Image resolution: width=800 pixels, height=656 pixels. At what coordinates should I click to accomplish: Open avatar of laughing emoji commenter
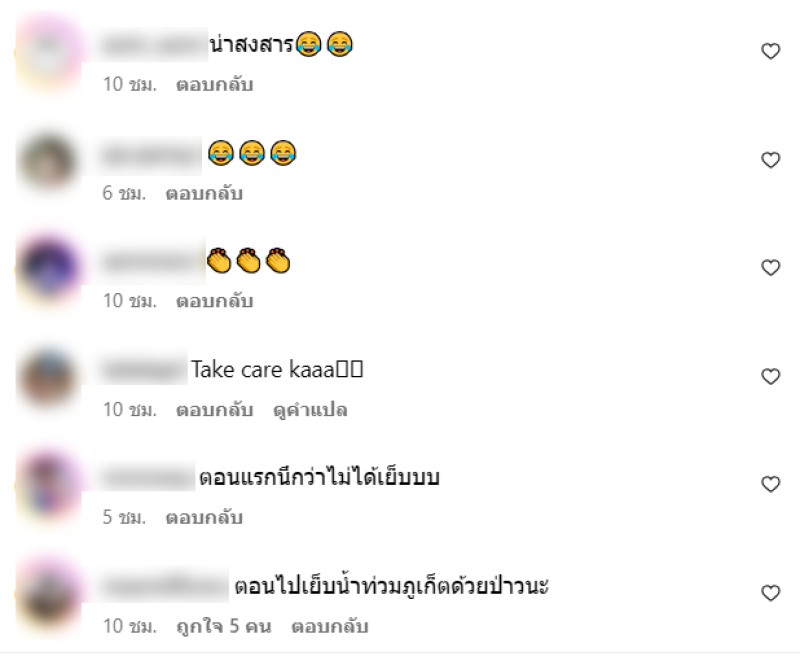49,160
